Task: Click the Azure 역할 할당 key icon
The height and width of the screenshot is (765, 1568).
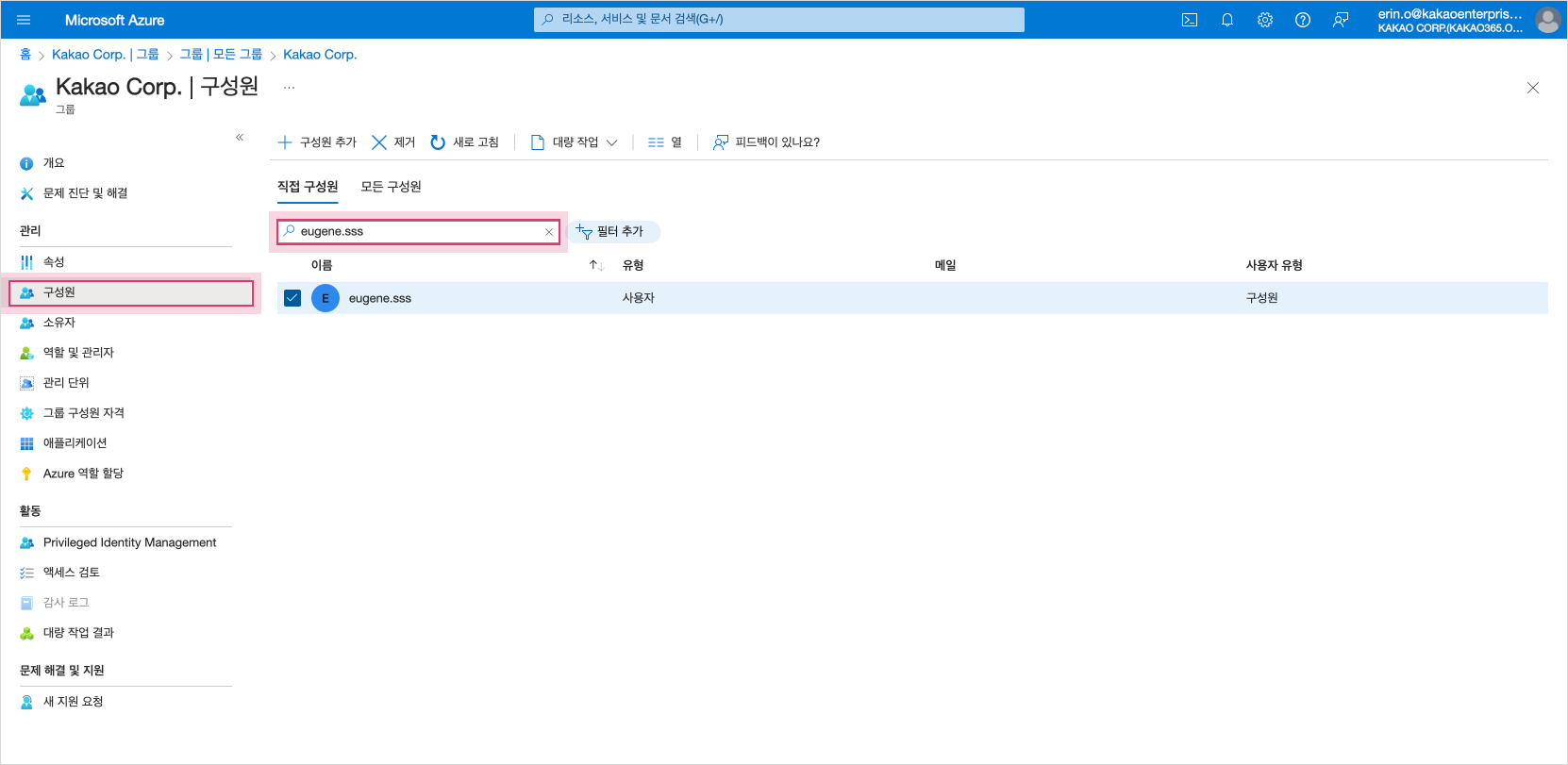Action: click(26, 474)
